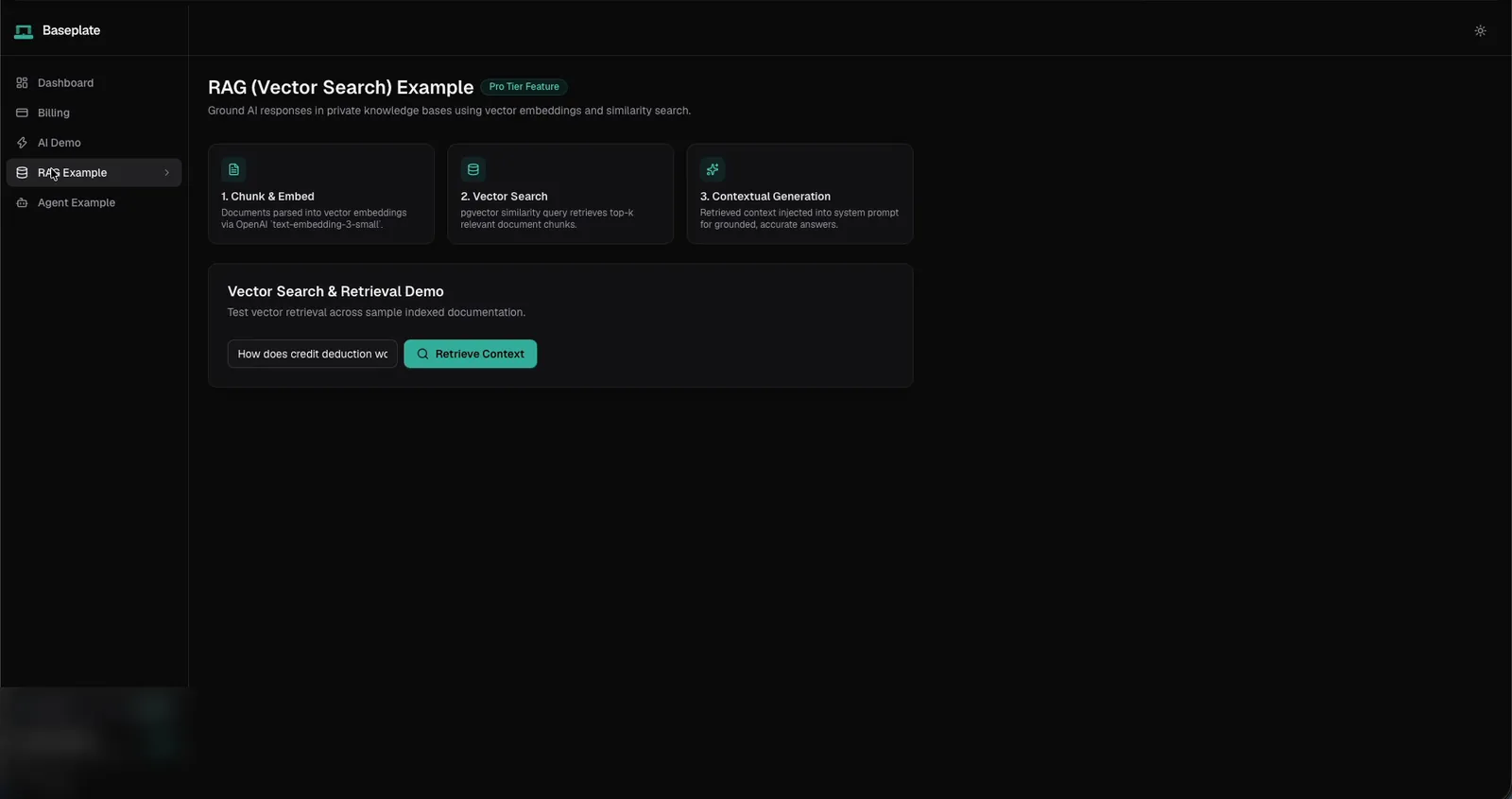
Task: Click 'Test vector retrieval across sample indexed documentation' text
Action: coord(376,313)
